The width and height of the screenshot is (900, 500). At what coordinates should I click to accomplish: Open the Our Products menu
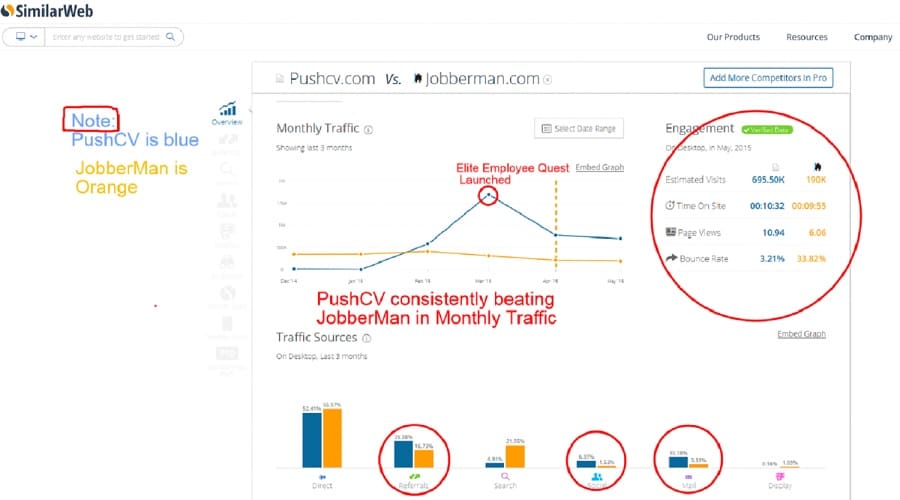click(733, 37)
